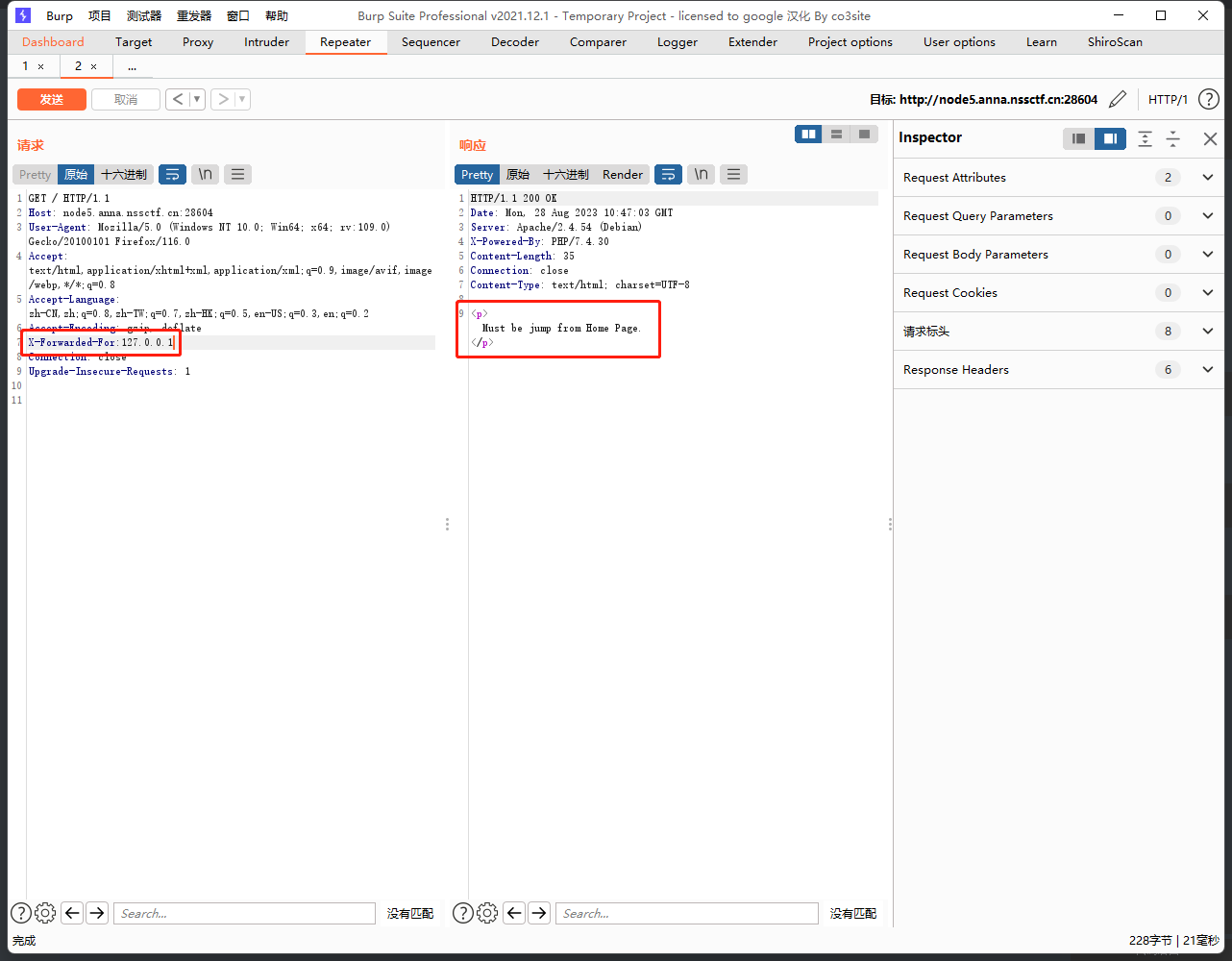Open the 帮助 menu
Image resolution: width=1232 pixels, height=961 pixels.
(277, 15)
